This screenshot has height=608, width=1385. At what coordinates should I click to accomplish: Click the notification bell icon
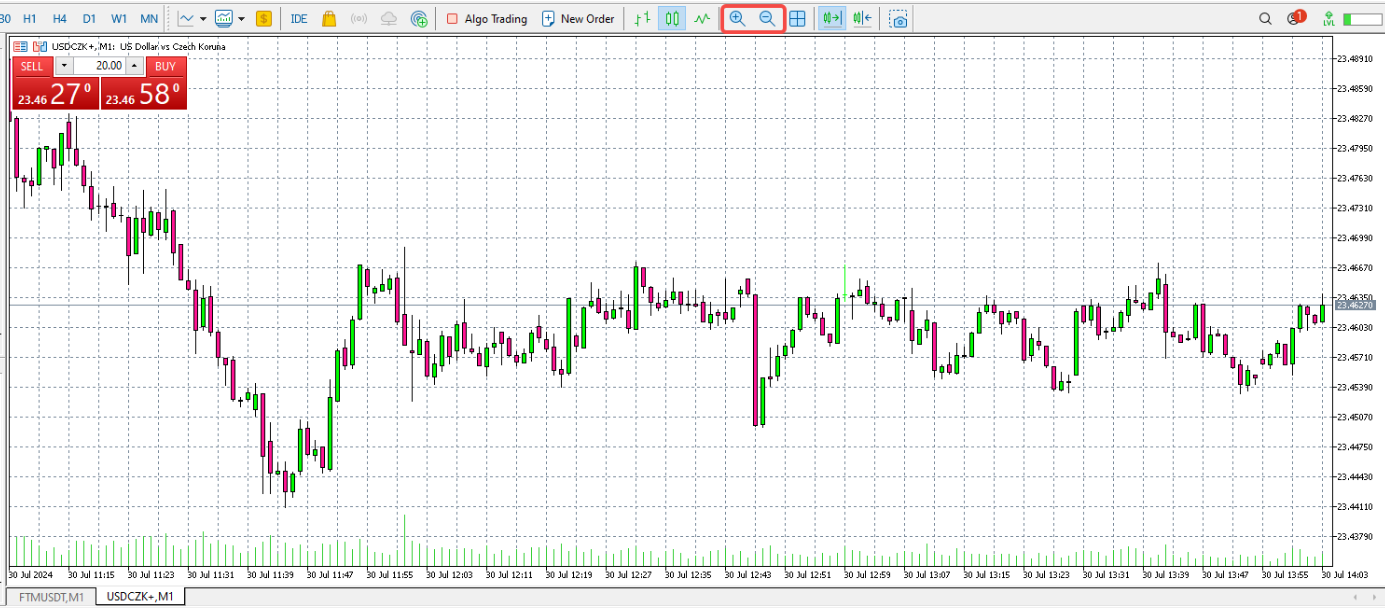coord(1291,18)
